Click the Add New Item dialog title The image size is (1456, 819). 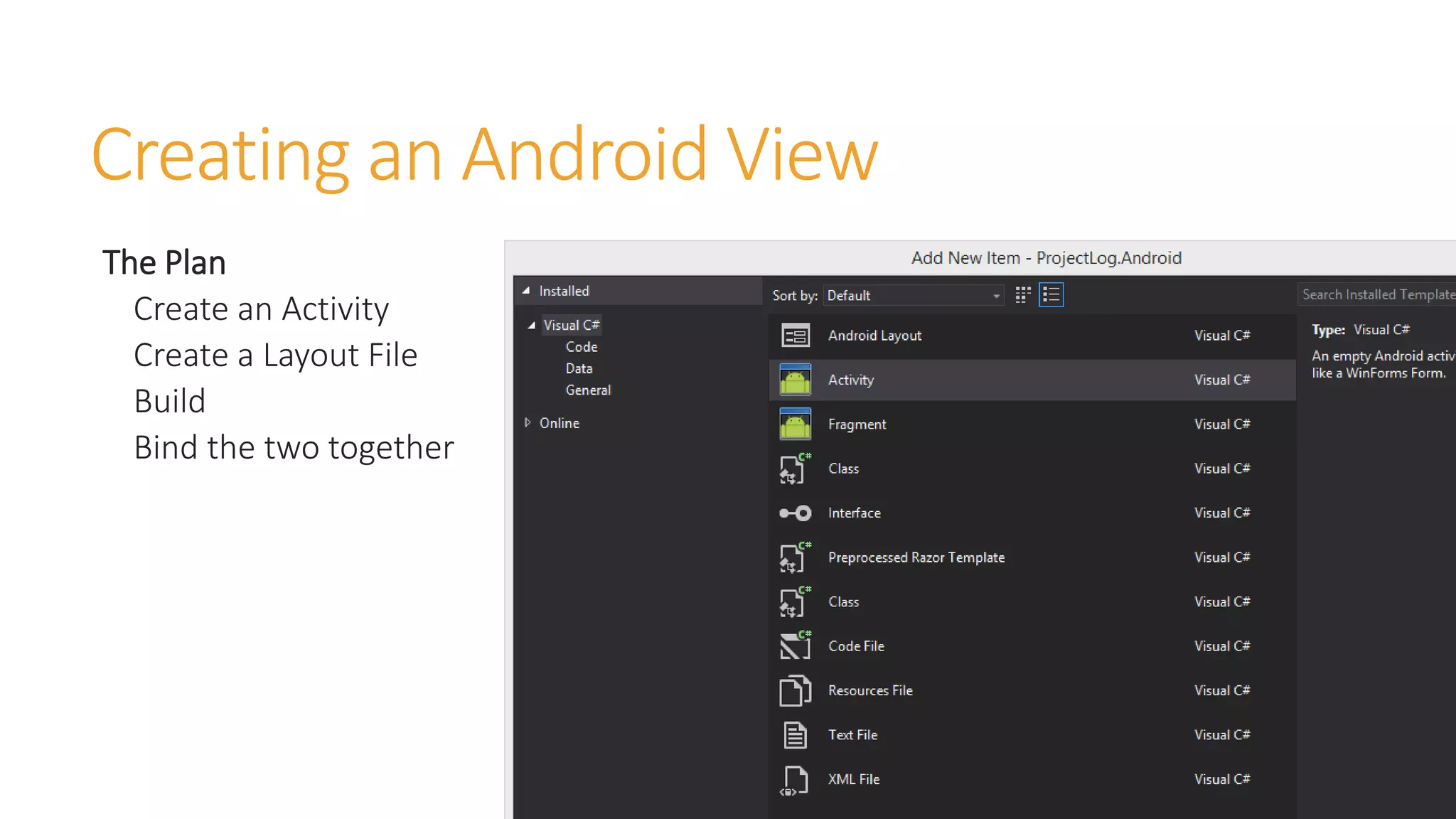tap(1046, 258)
